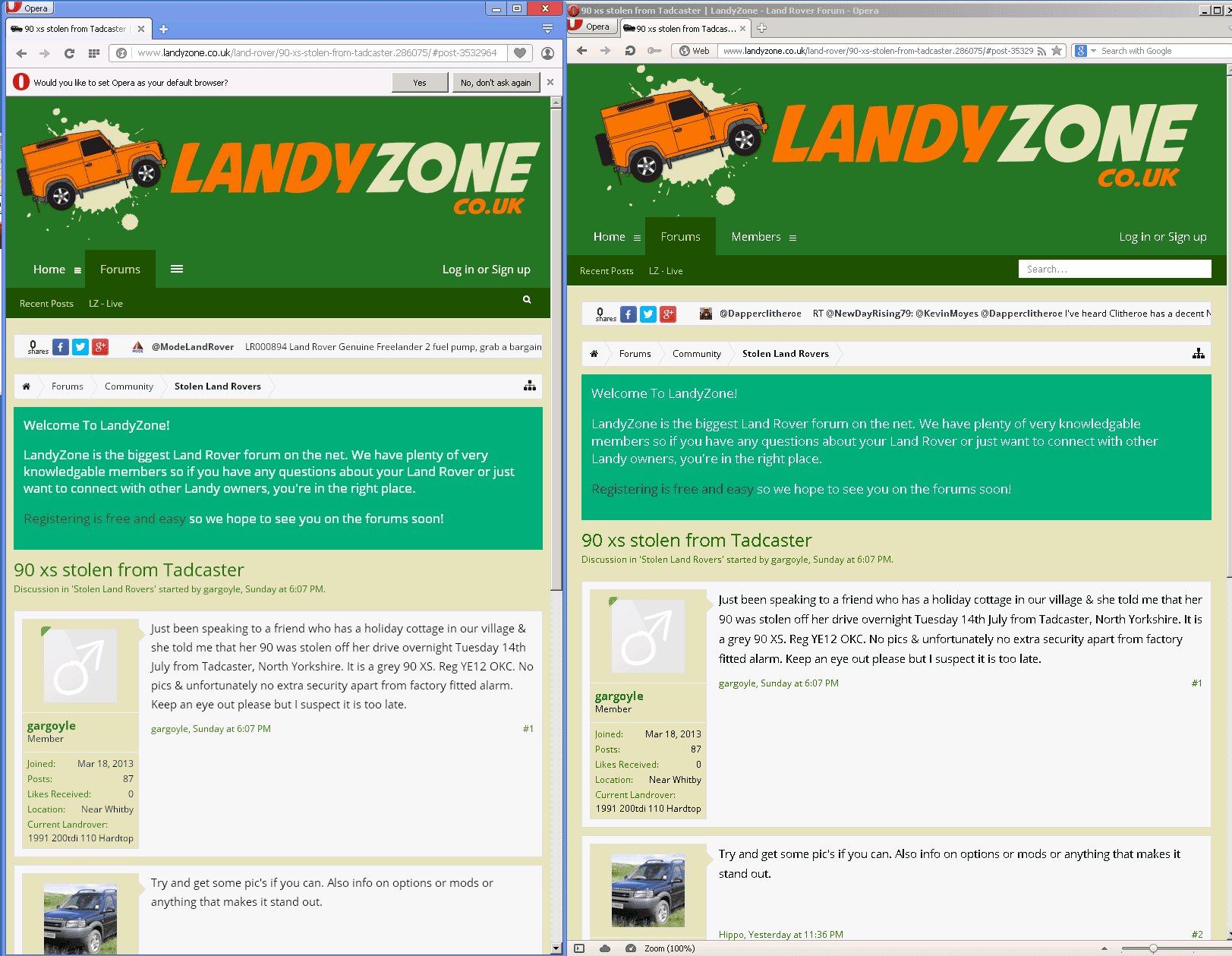
Task: Open user account icon in left Opera window
Action: pos(547,53)
